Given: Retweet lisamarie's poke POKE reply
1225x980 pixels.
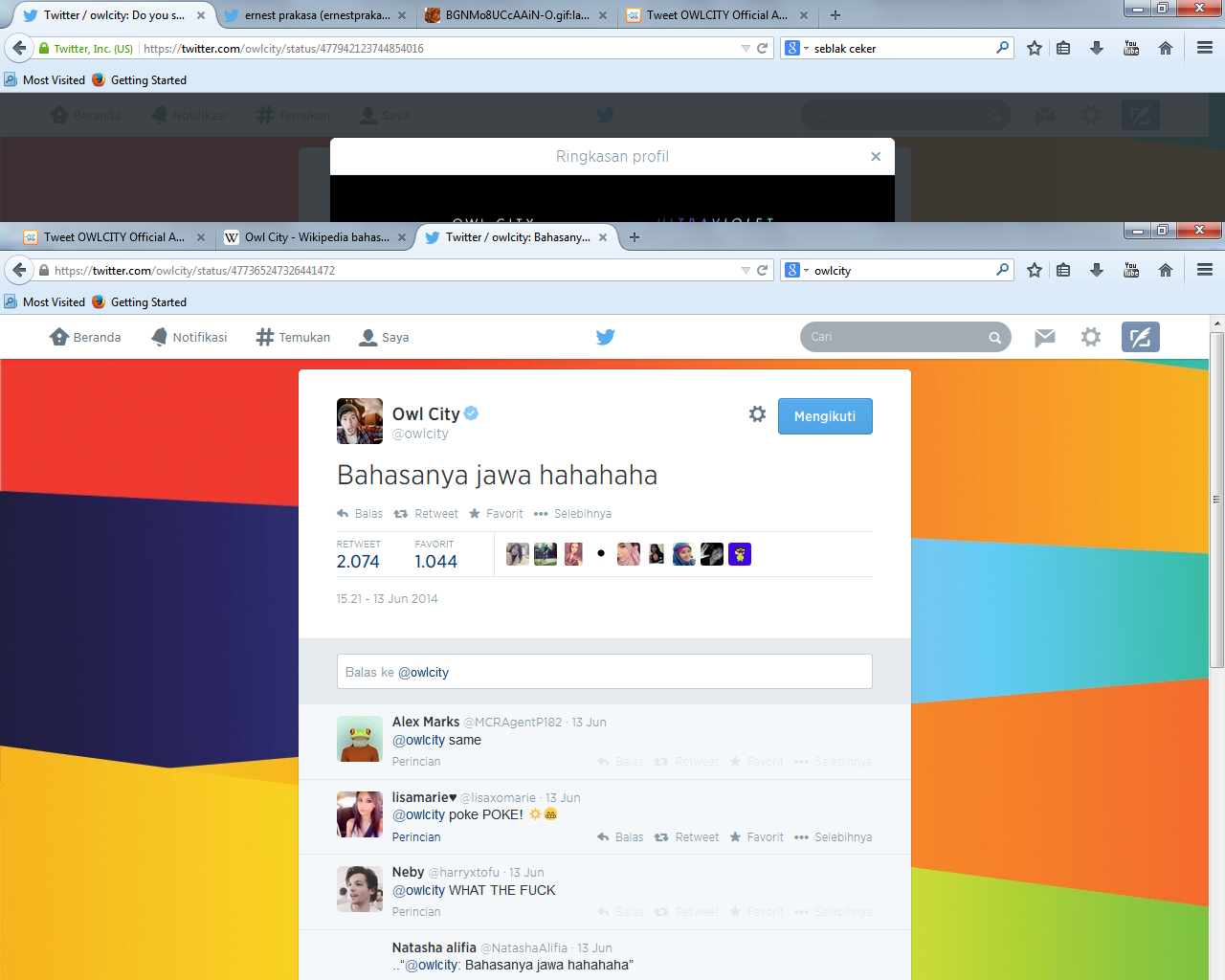Looking at the screenshot, I should (x=687, y=837).
